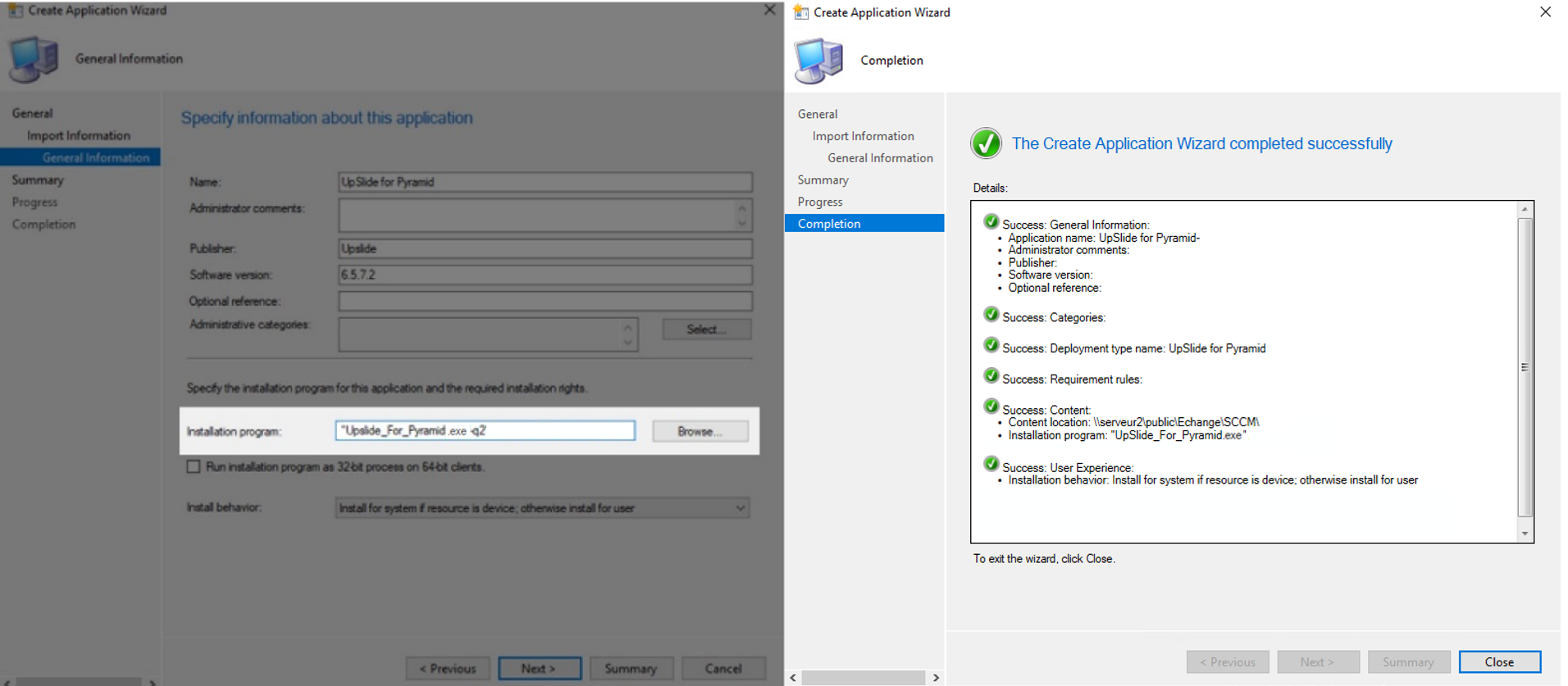Click the Optional reference input field
Screen dimensions: 1568x686
point(545,301)
